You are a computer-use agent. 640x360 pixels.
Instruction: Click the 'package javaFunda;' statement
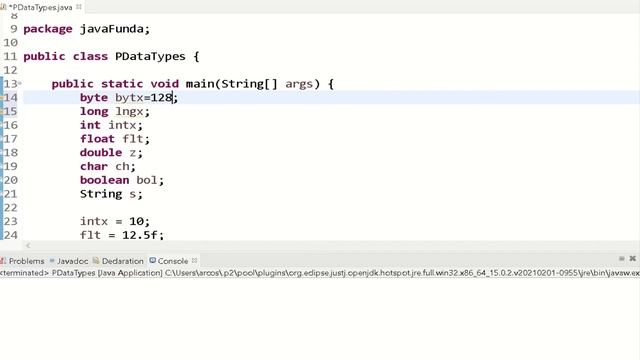[x=87, y=29]
